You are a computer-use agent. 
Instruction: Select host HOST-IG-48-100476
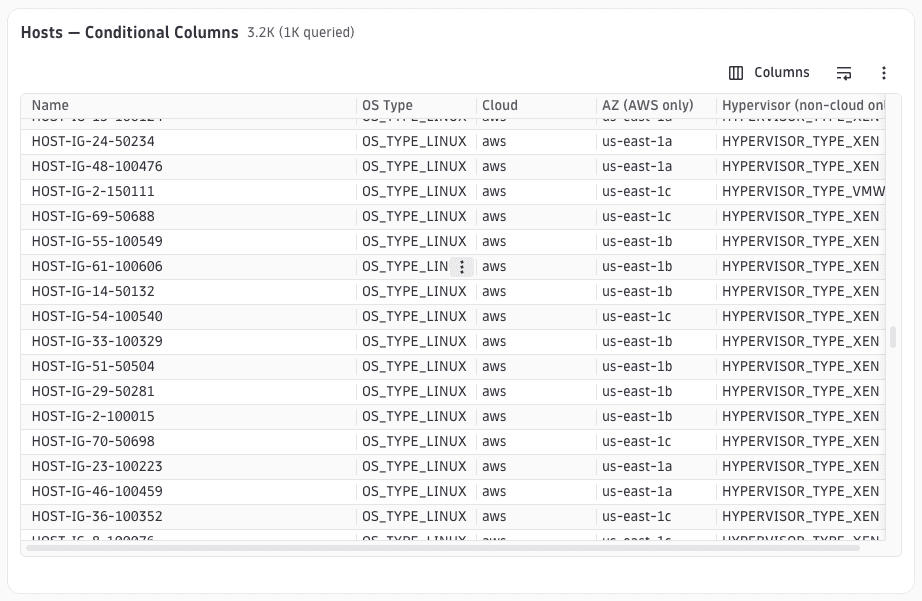click(x=97, y=166)
